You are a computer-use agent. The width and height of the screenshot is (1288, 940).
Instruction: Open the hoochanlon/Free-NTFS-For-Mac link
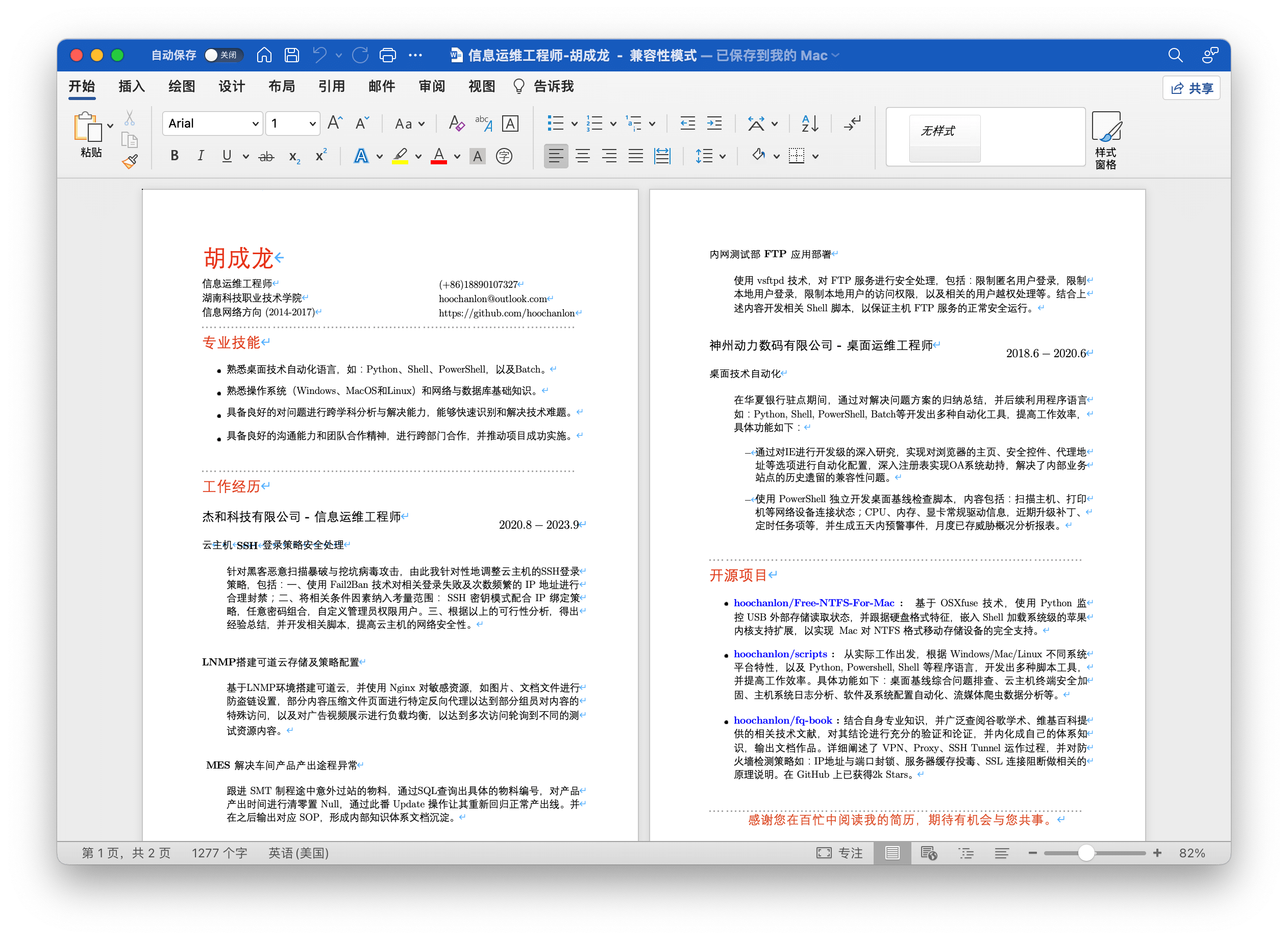(813, 603)
